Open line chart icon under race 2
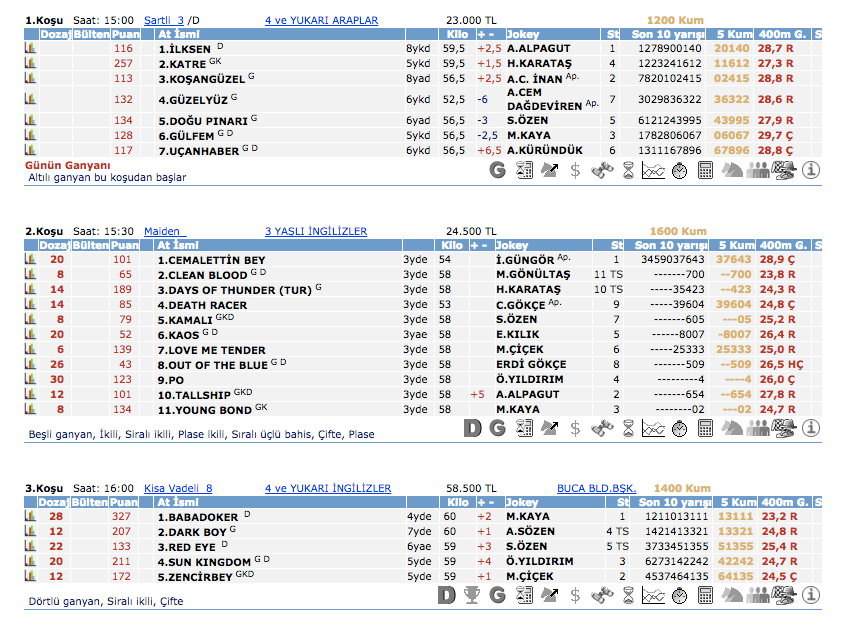 point(653,428)
